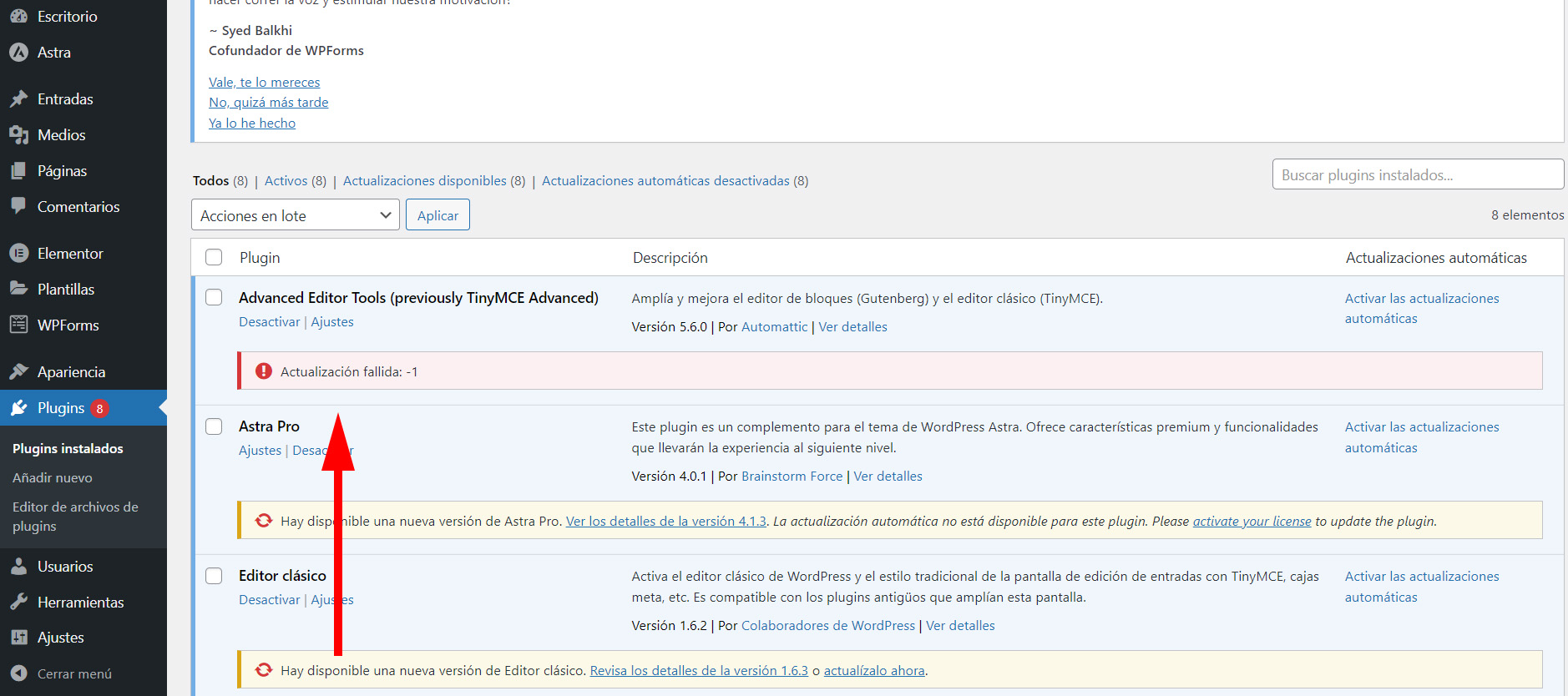
Task: Click the Ya lo he hecho link
Action: 252,123
